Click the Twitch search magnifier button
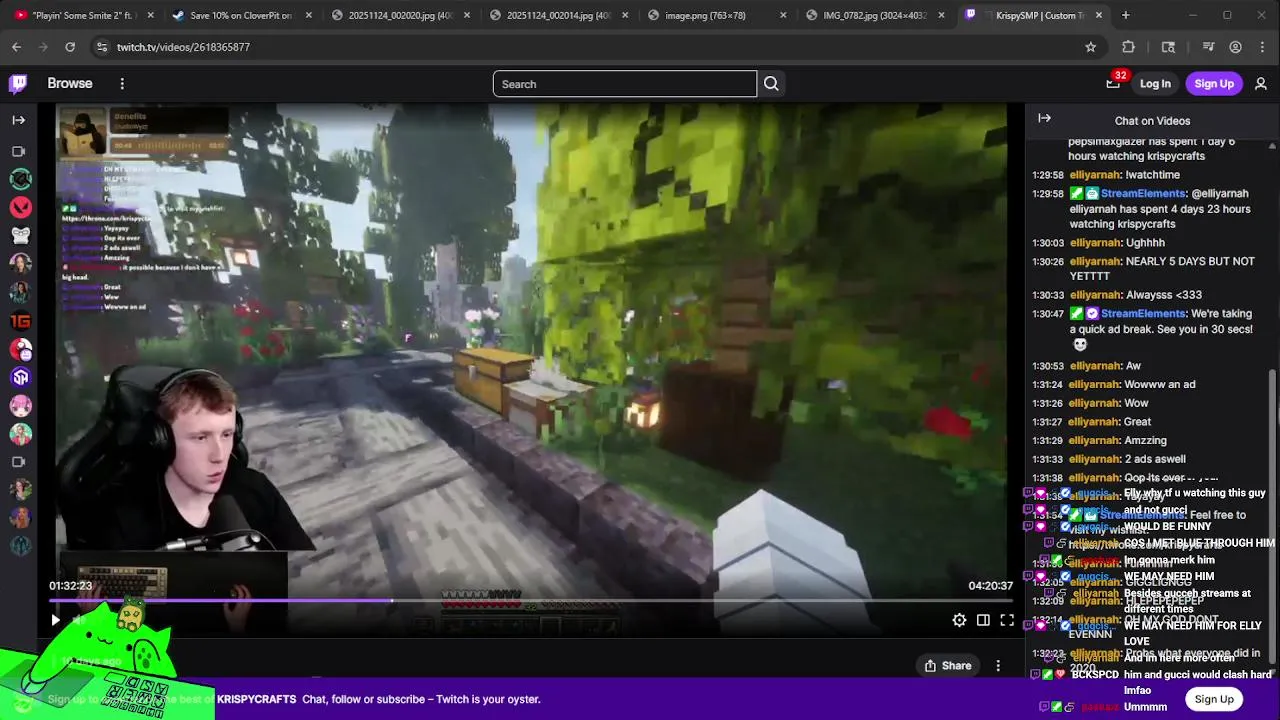Image resolution: width=1280 pixels, height=720 pixels. tap(771, 84)
